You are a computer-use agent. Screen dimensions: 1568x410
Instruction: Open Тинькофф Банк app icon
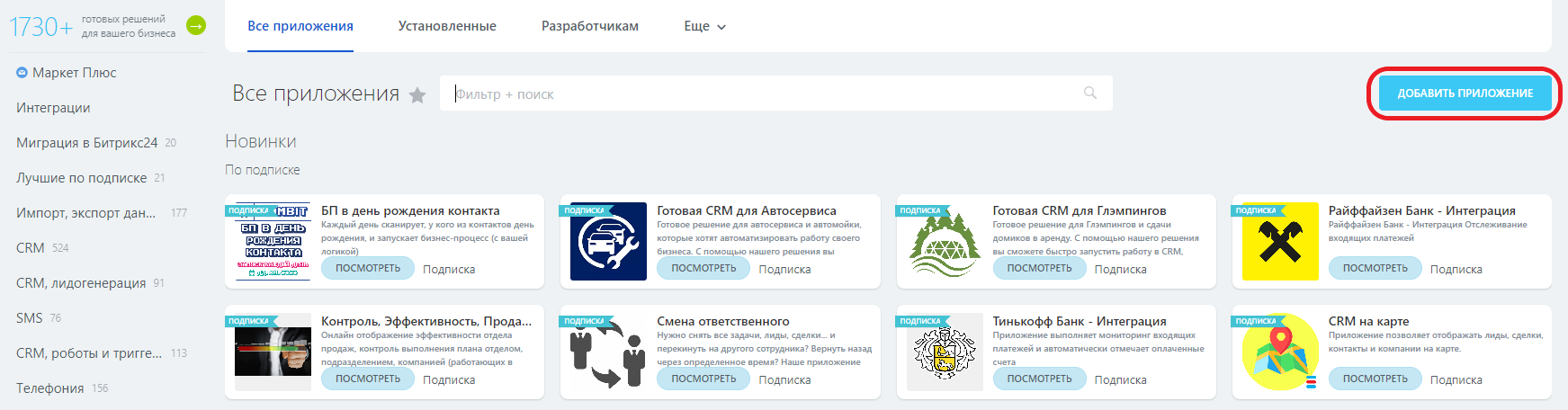945,352
